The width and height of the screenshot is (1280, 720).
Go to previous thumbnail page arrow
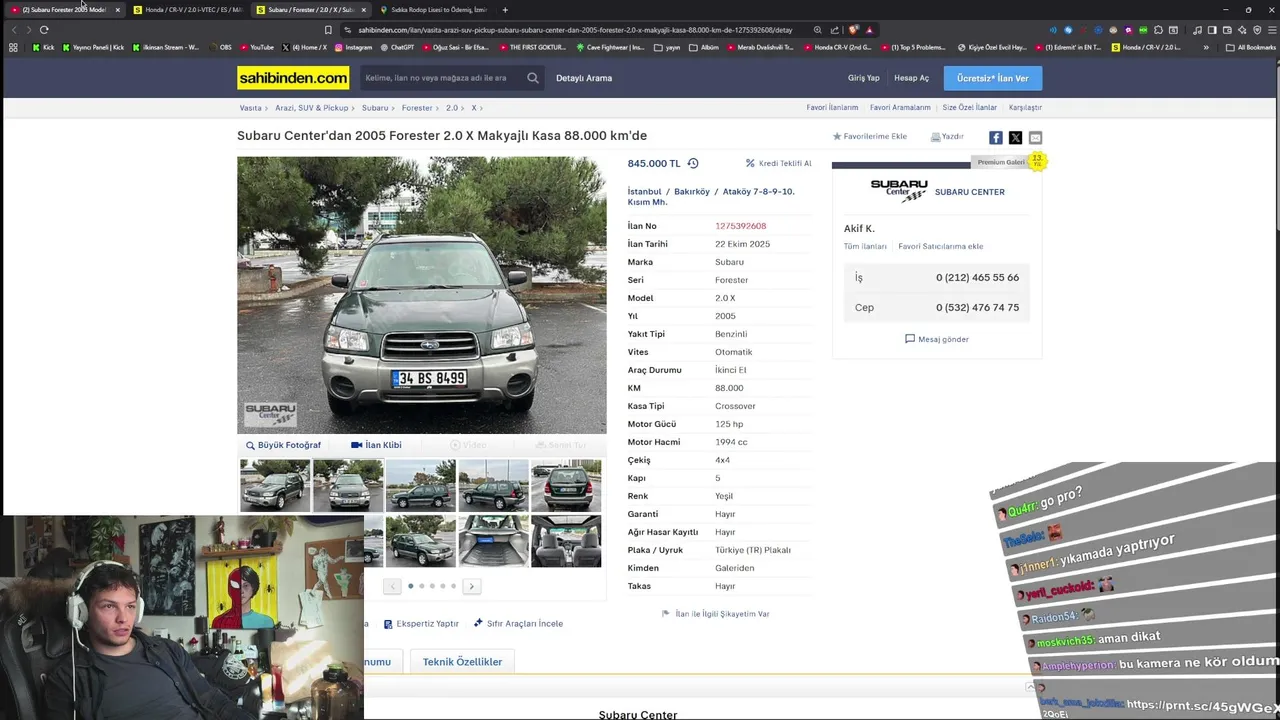click(392, 586)
